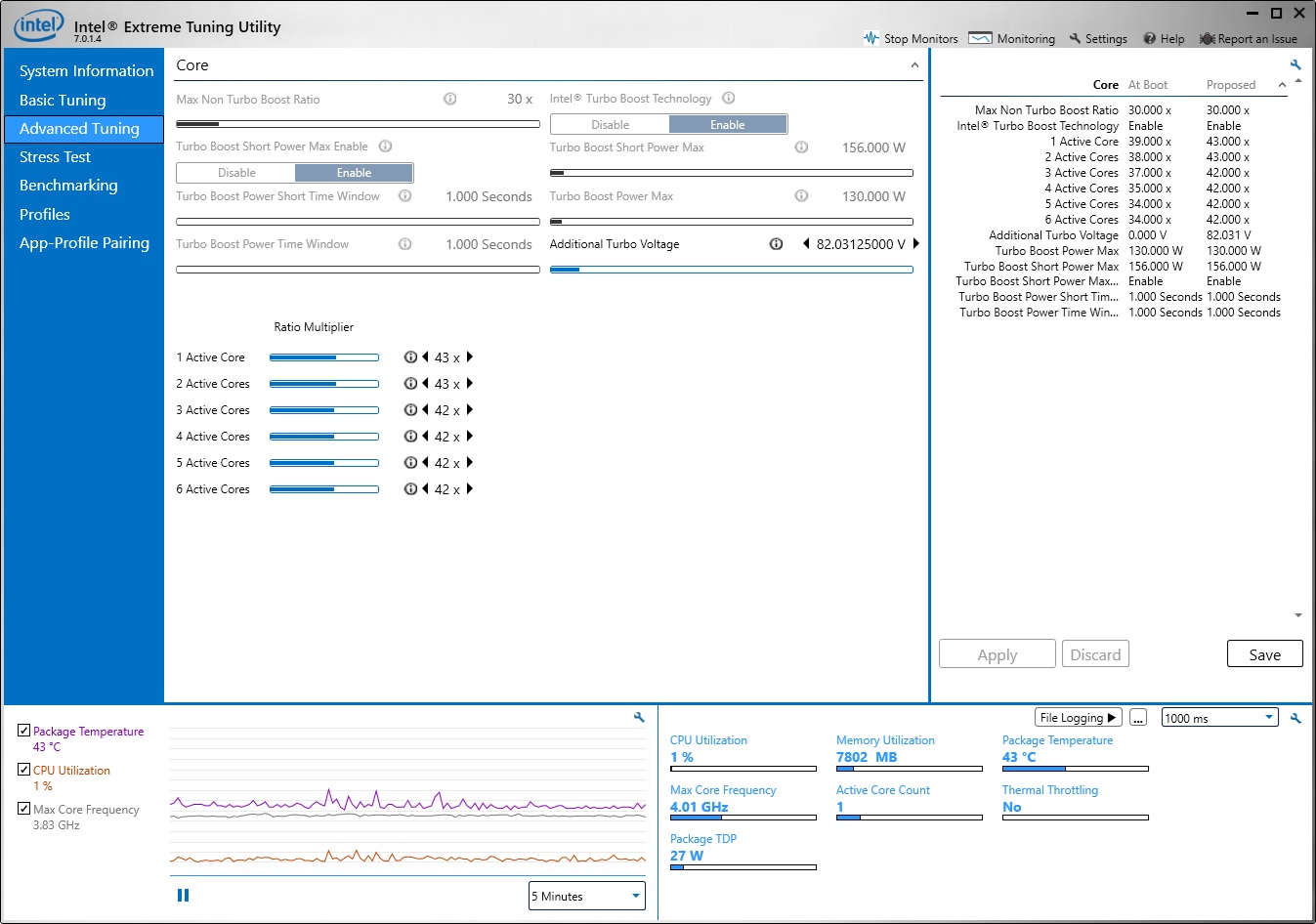Increase Additional Turbo Voltage with right arrow

(916, 244)
